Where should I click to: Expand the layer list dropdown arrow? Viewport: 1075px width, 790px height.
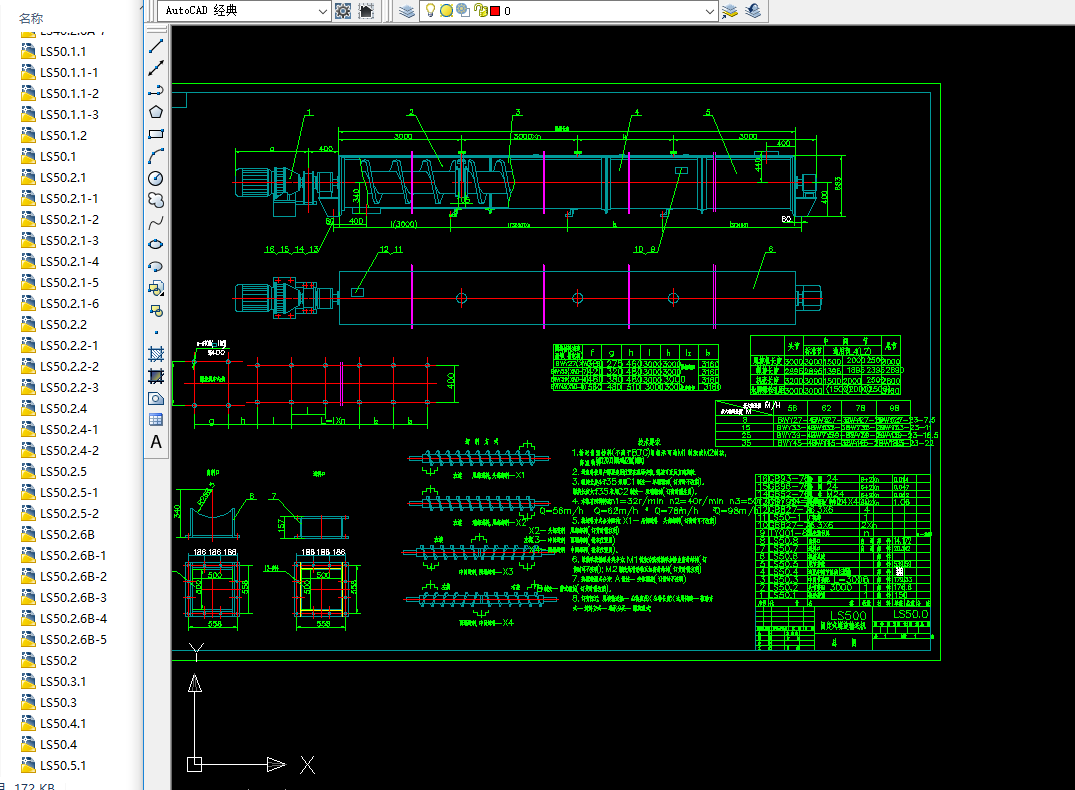tap(710, 10)
